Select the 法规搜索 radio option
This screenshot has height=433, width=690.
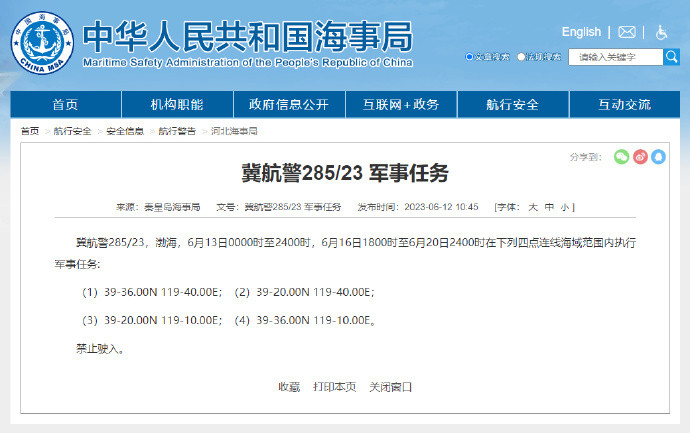pos(521,57)
